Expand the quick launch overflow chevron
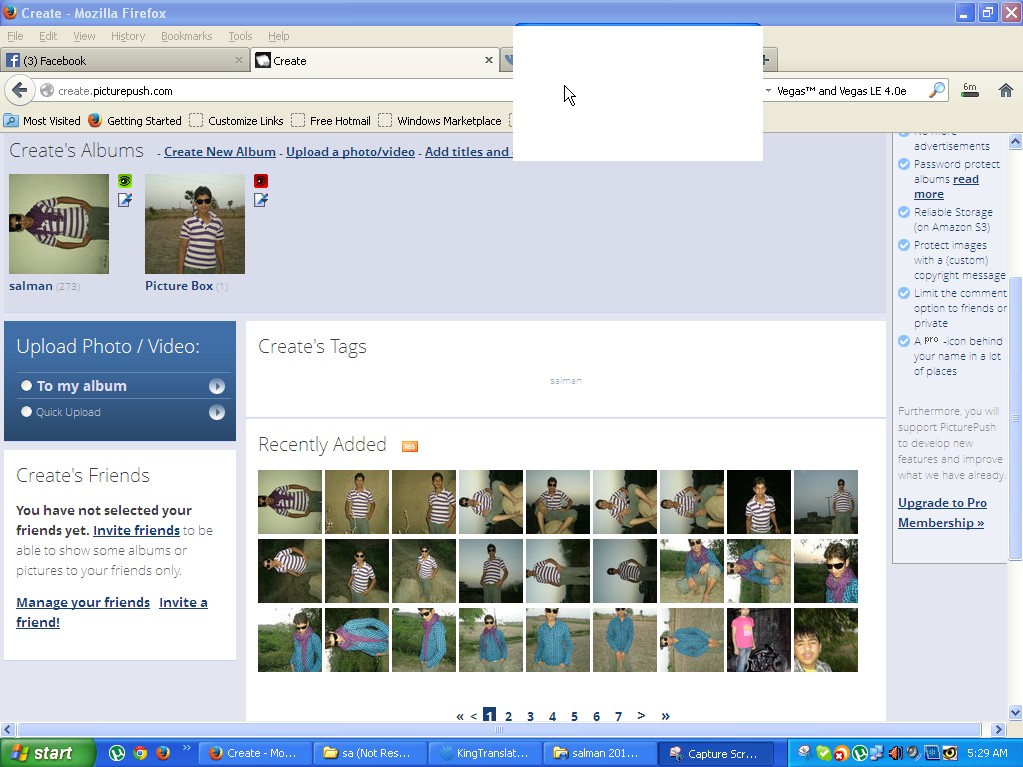The image size is (1023, 767). 187,747
